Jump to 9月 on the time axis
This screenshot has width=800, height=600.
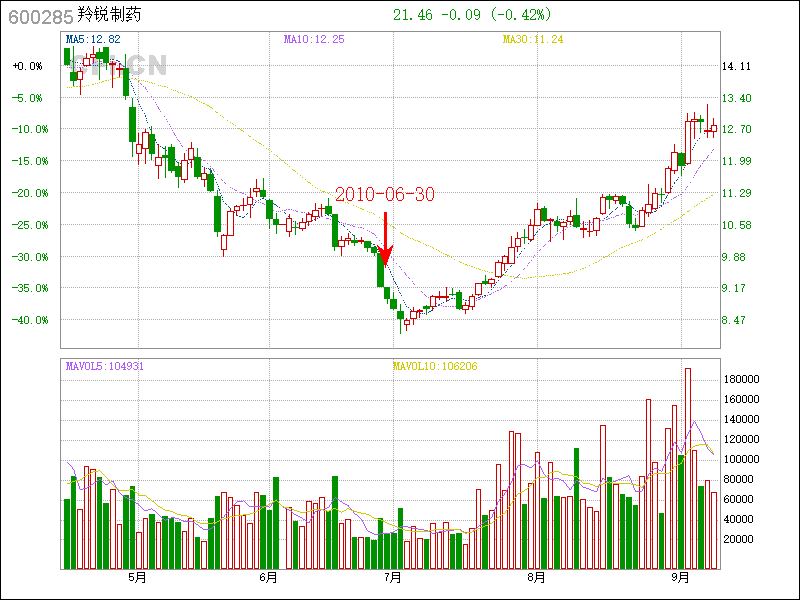(x=681, y=578)
